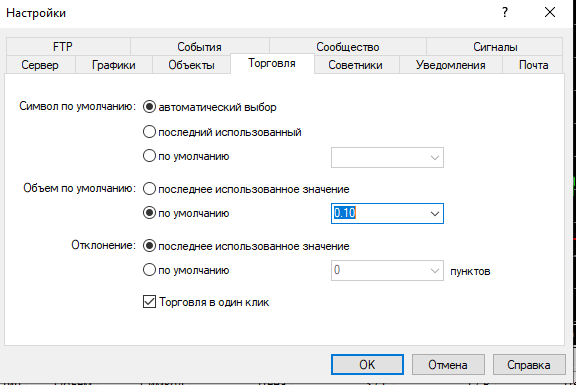Screen dimensions: 576x385
Task: Select the Торговля tab
Action: pos(272,64)
